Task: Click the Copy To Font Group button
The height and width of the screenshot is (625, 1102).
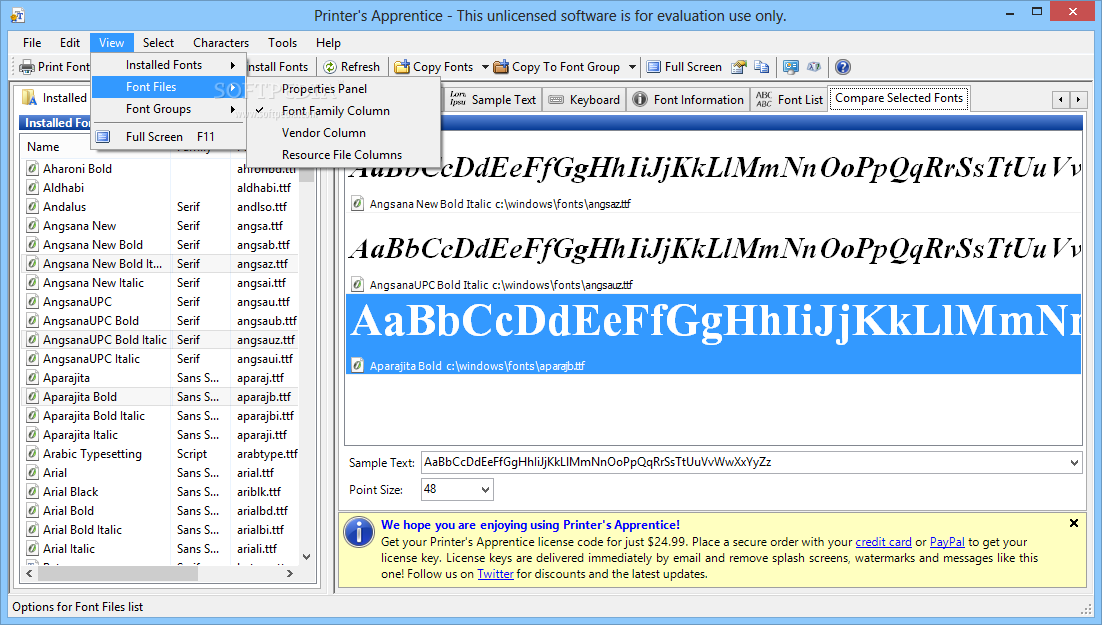Action: [x=557, y=67]
